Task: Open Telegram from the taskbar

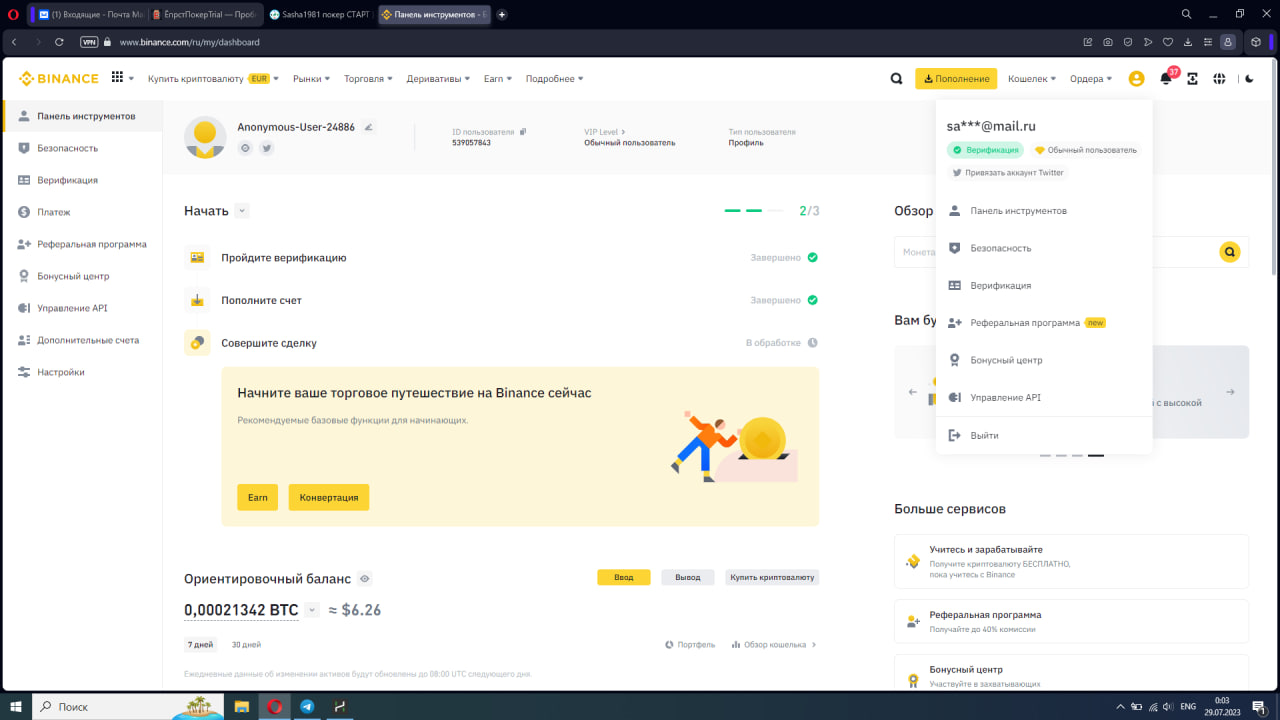Action: tap(307, 706)
